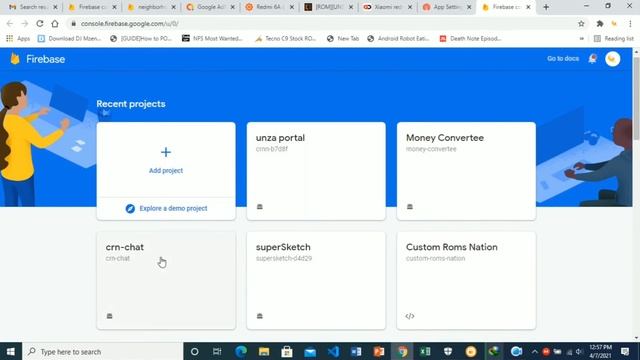Switch to the Google AdMob tab
This screenshot has width=640, height=360.
pyautogui.click(x=210, y=7)
